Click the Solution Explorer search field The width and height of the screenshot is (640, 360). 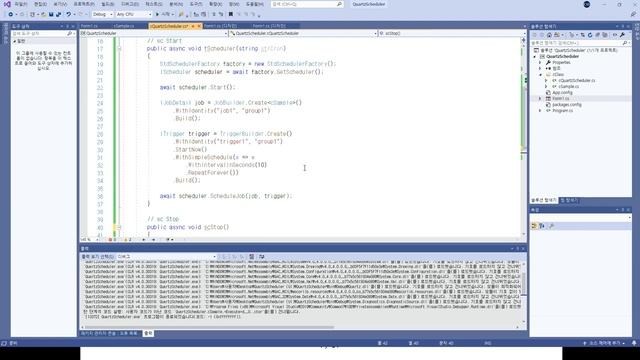580,43
